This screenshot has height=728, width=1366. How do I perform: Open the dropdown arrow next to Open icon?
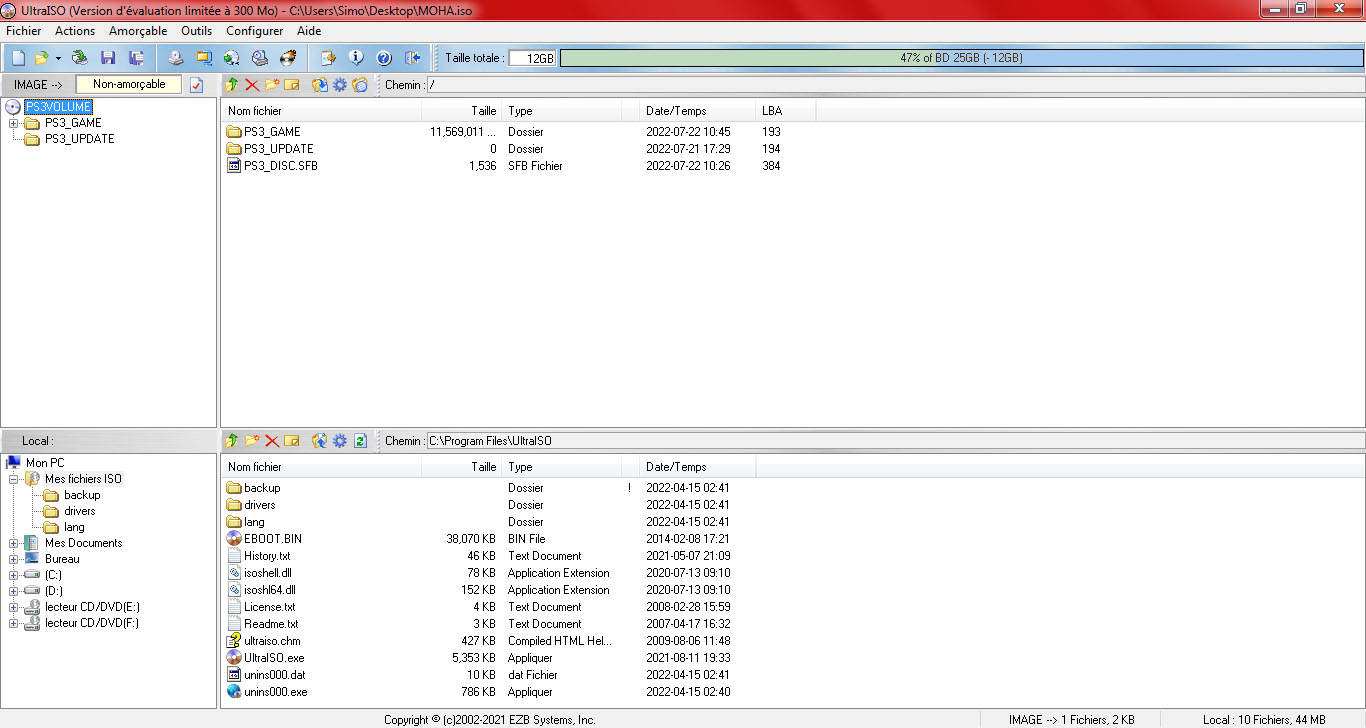tap(58, 59)
